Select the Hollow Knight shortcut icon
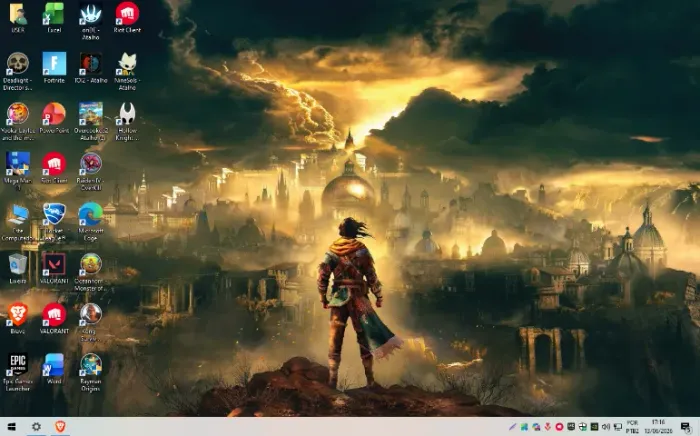The width and height of the screenshot is (700, 436). point(127,121)
